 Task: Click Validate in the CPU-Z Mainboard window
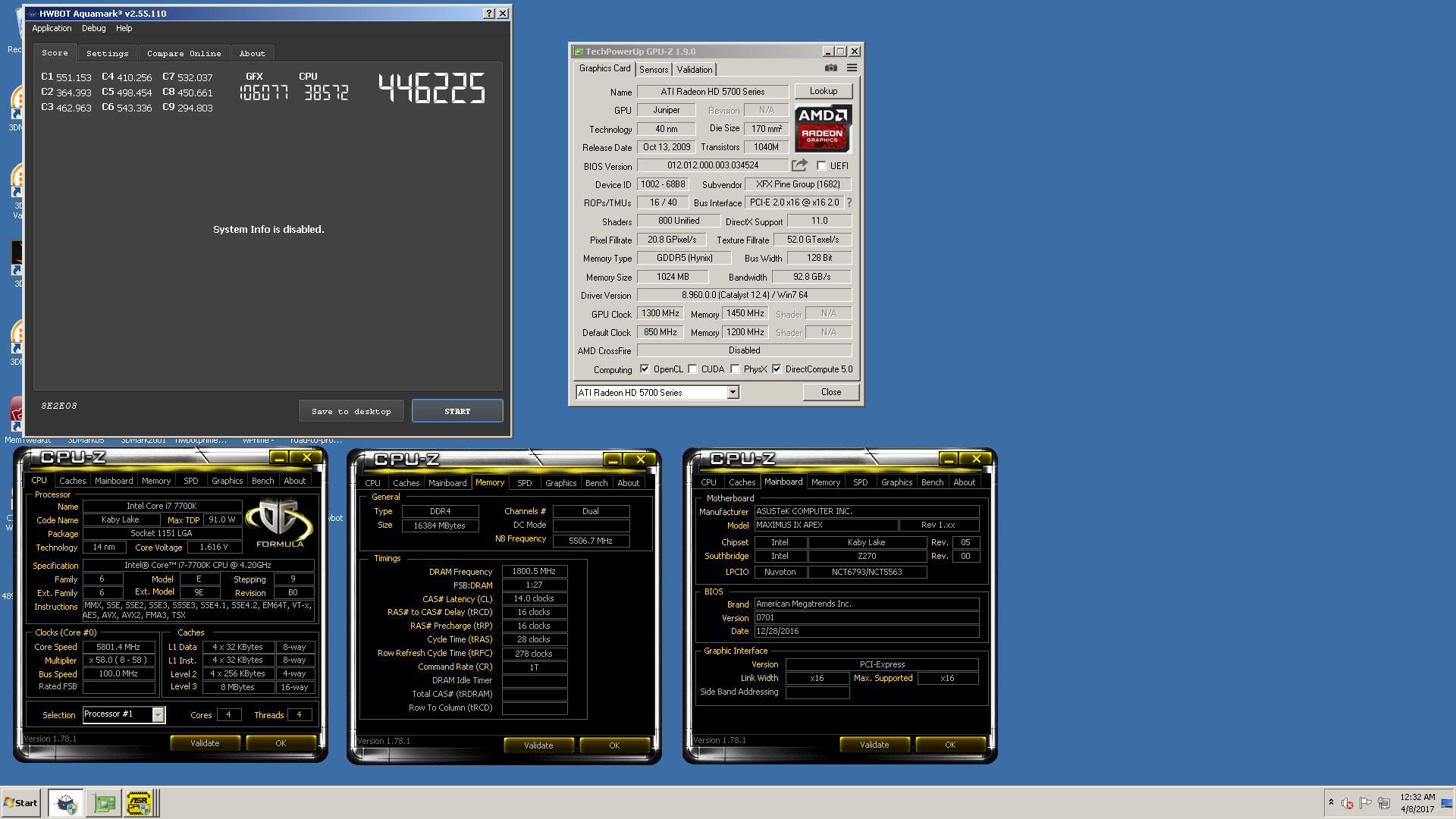point(874,745)
